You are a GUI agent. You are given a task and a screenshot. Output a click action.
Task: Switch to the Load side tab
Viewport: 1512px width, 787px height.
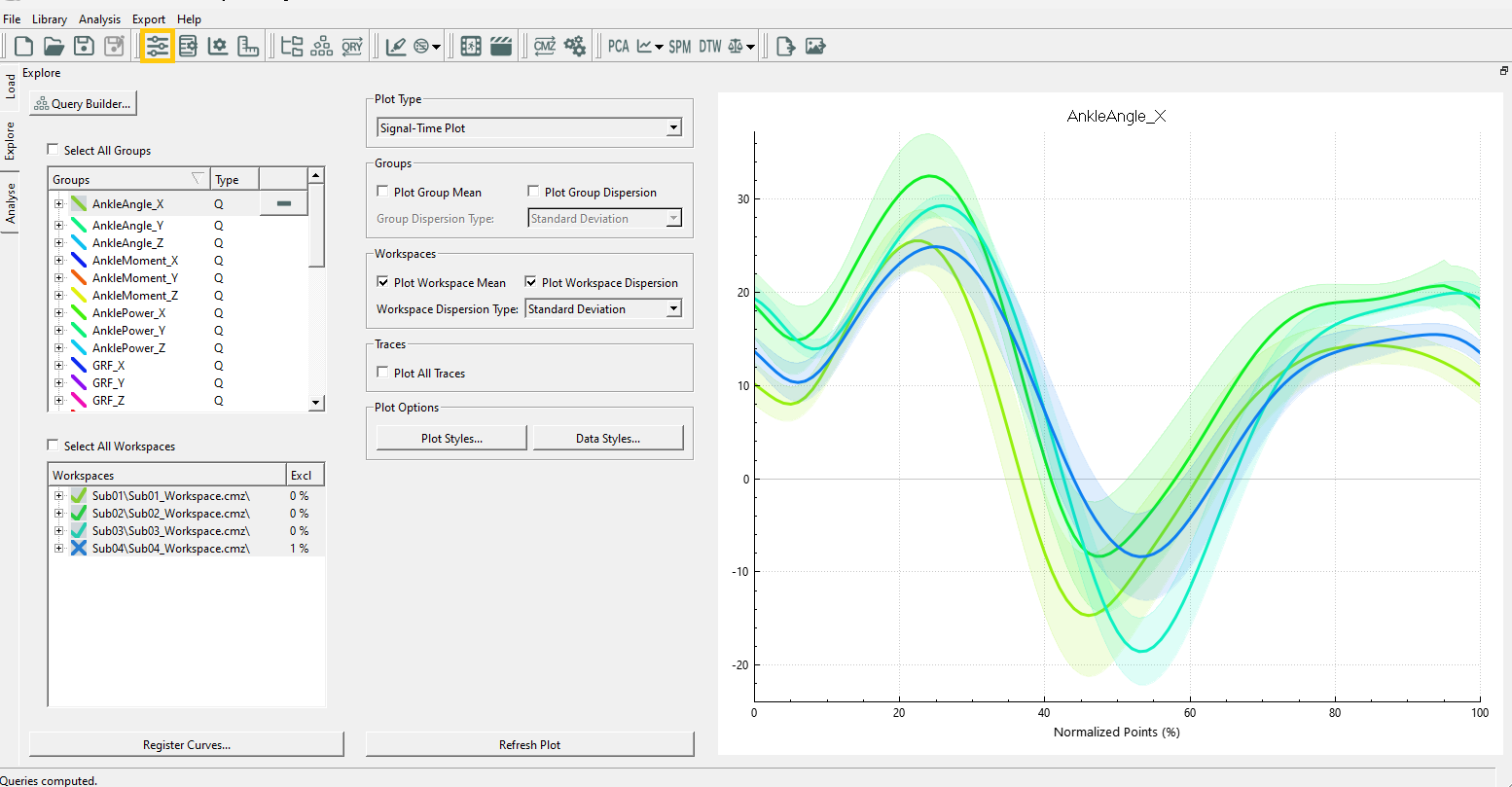pos(10,86)
